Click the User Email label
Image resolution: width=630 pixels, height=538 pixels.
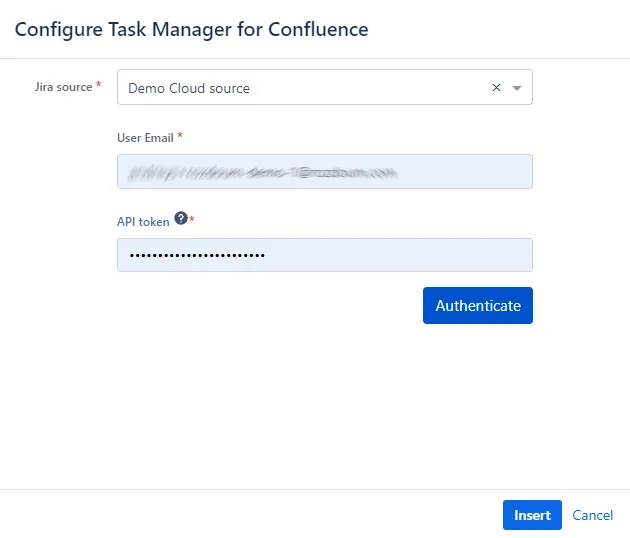click(145, 138)
